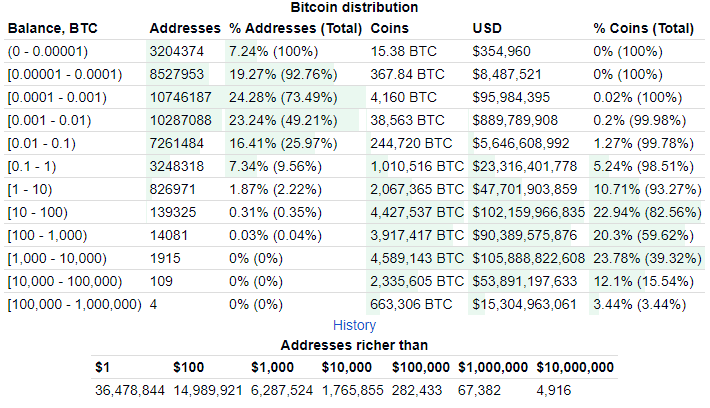
Task: Select the '[1 - 10)' balance cell
Action: coord(30,189)
